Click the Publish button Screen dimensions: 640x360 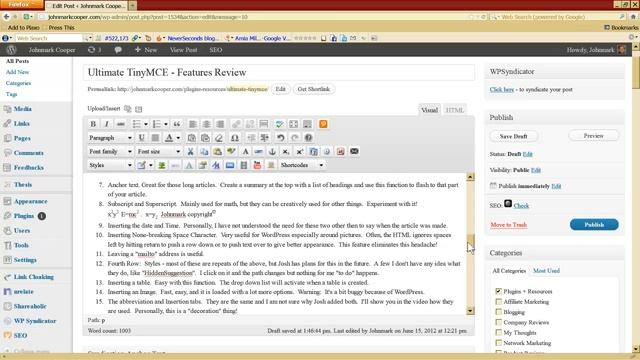(594, 224)
